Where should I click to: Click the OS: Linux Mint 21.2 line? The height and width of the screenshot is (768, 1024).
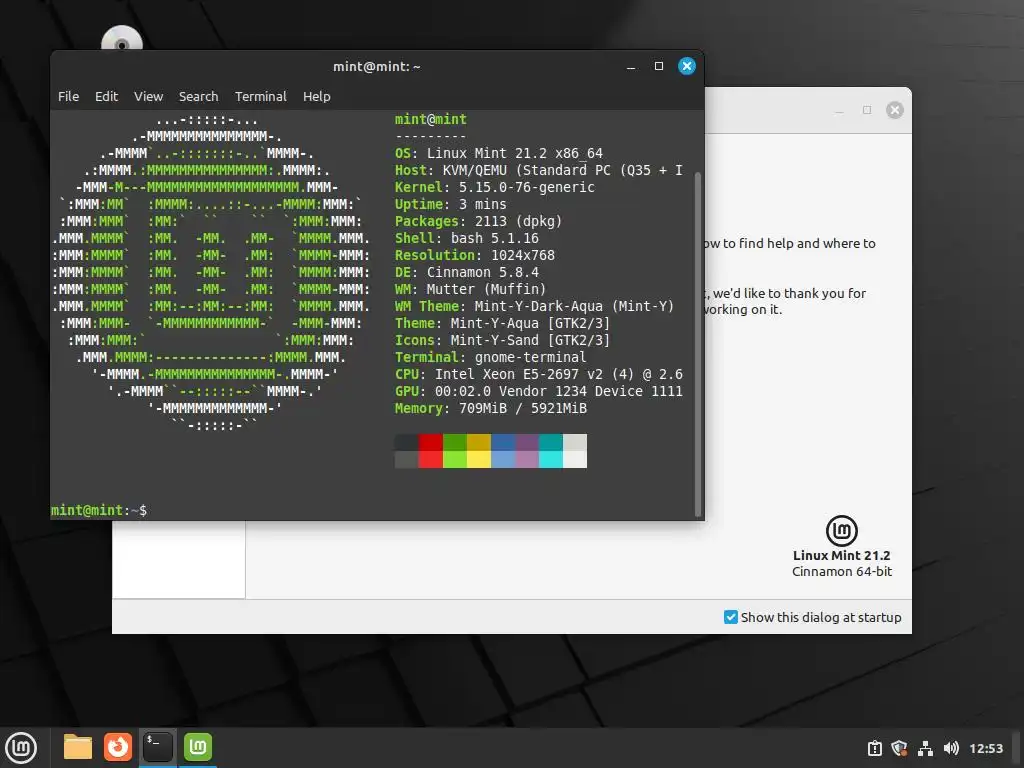pyautogui.click(x=499, y=153)
